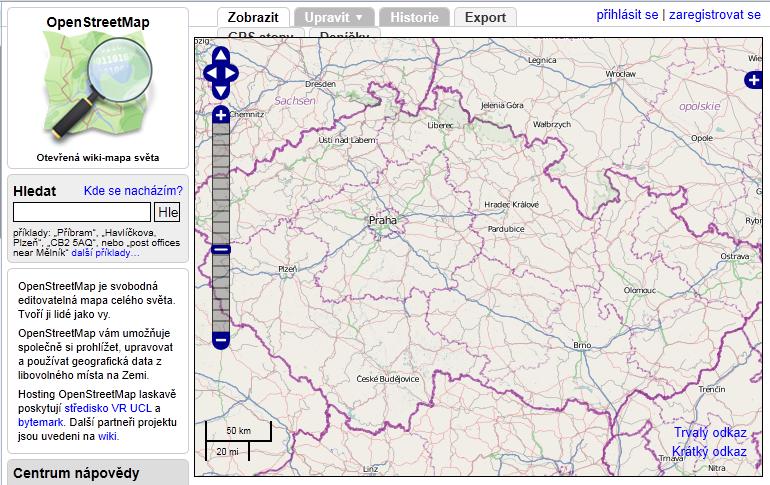This screenshot has height=485, width=770.
Task: Follow the středisko VR UCL link
Action: pos(108,408)
